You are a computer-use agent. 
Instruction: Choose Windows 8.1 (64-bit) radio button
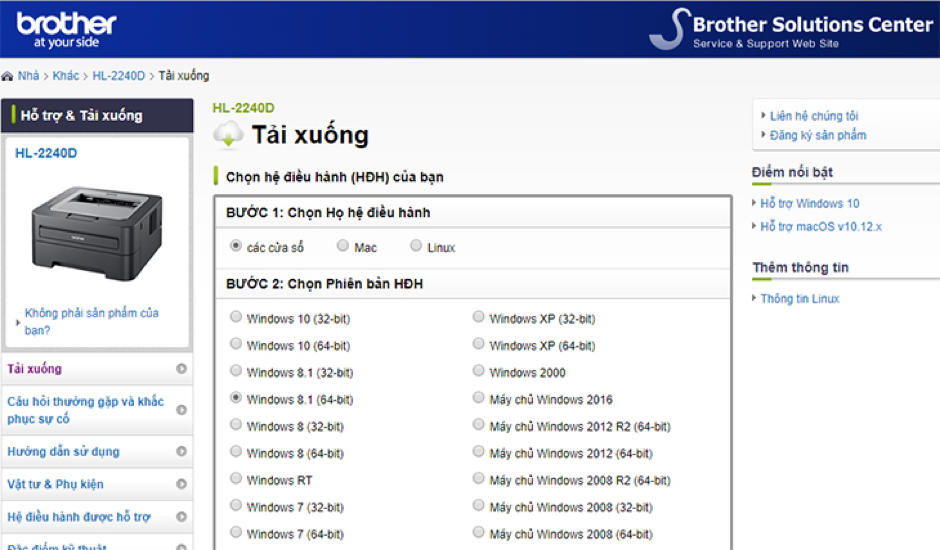(236, 398)
